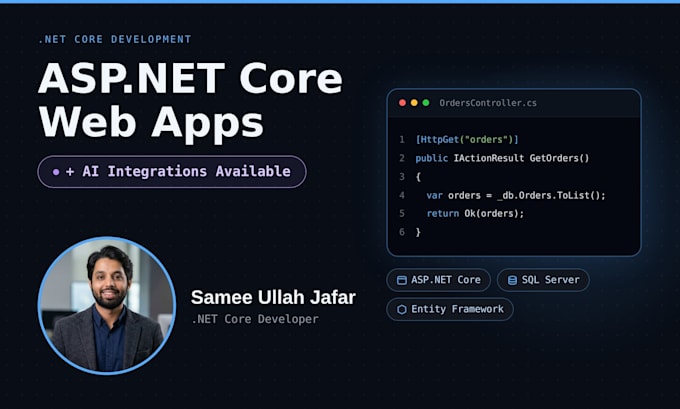Viewport: 680px width, 409px height.
Task: Click the OrdersController.cs file title
Action: click(488, 103)
